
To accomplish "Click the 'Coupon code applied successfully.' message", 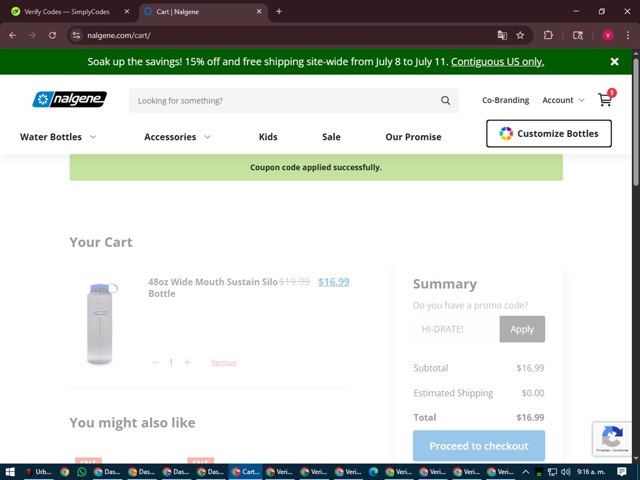I will [x=316, y=167].
